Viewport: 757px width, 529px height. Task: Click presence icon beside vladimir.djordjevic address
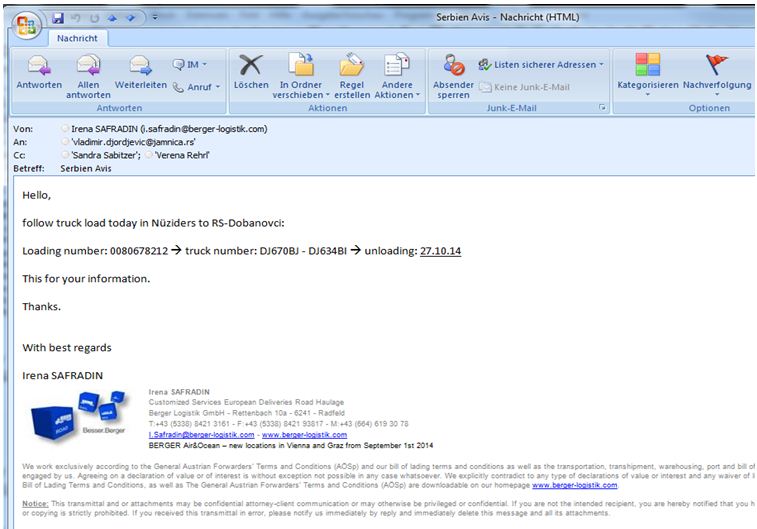pos(65,142)
